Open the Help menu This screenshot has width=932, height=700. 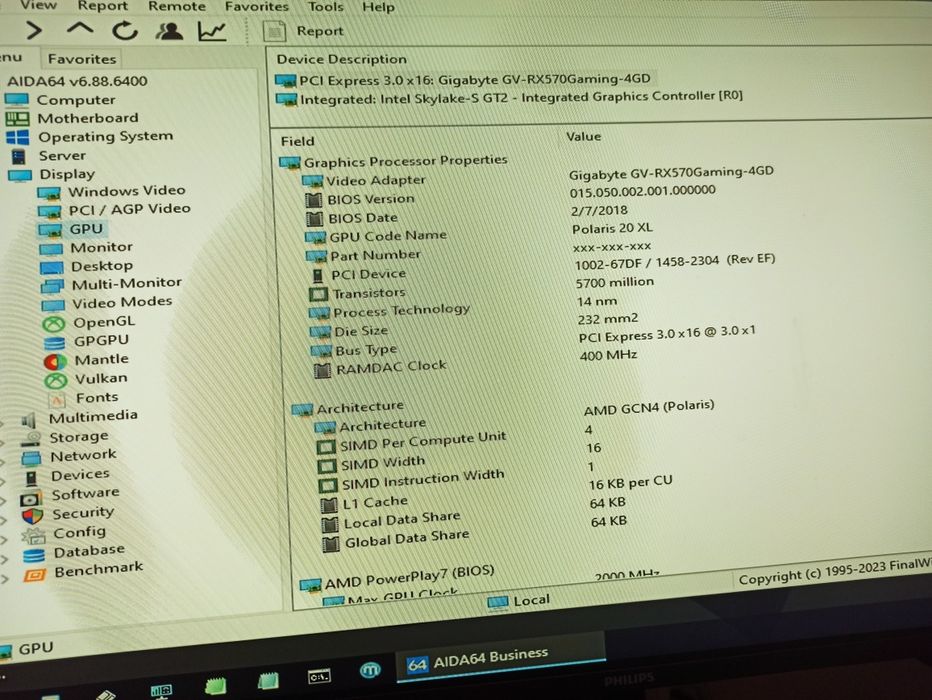(378, 7)
